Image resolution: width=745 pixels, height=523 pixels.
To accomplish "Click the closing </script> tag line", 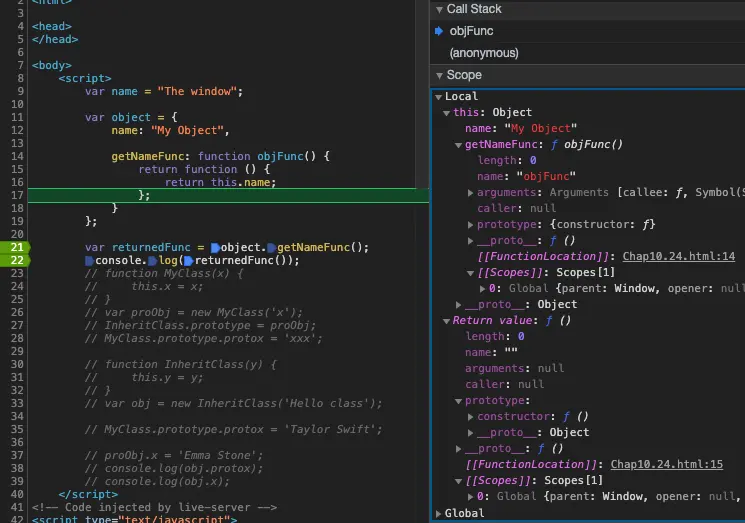I will [x=88, y=494].
